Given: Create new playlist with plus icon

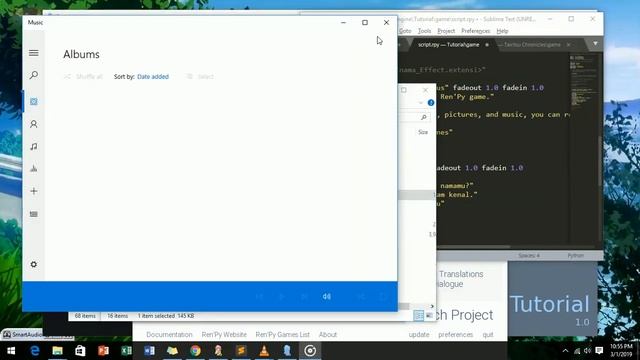Looking at the screenshot, I should 34,191.
